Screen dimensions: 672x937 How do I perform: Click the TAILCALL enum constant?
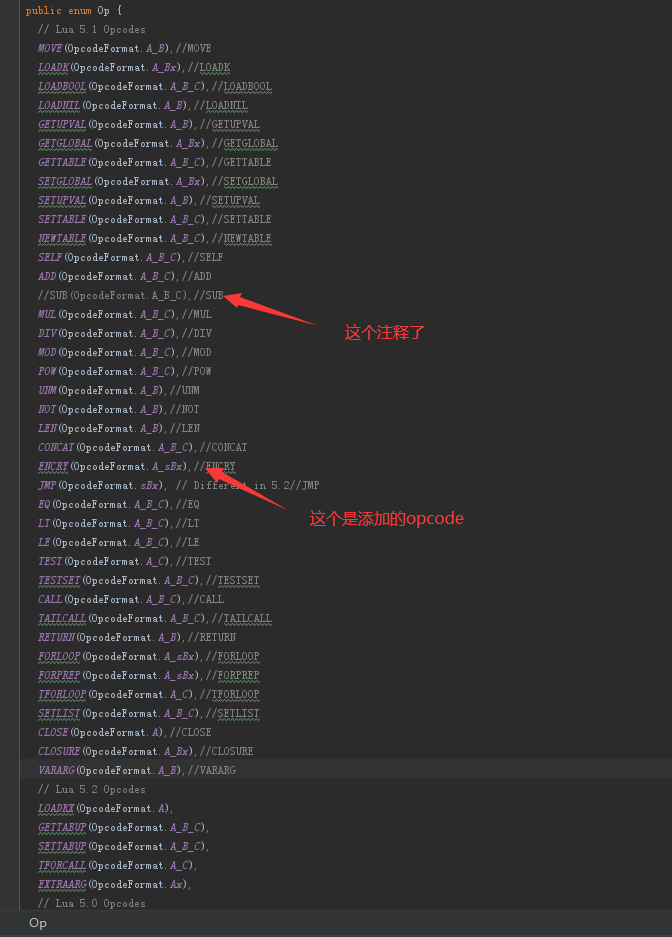[62, 618]
